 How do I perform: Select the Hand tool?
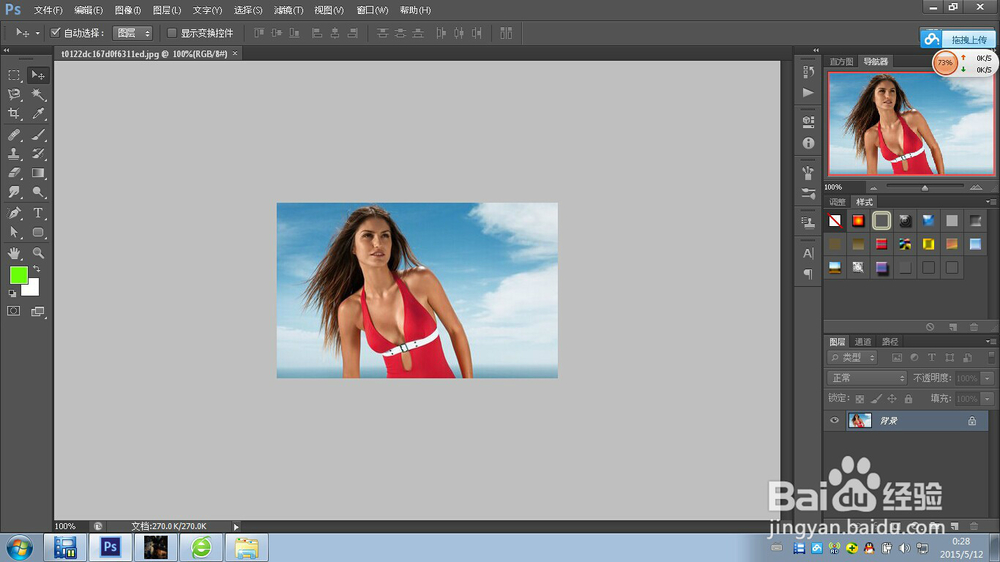tap(14, 253)
